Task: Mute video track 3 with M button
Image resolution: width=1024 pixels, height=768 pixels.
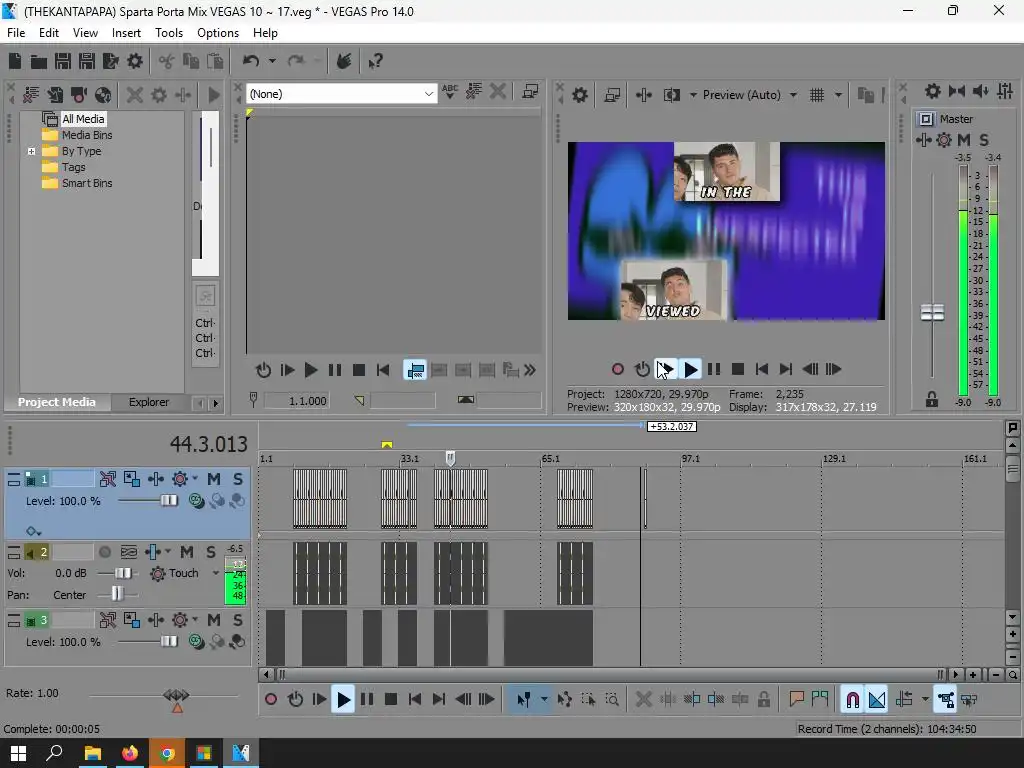Action: coord(214,620)
